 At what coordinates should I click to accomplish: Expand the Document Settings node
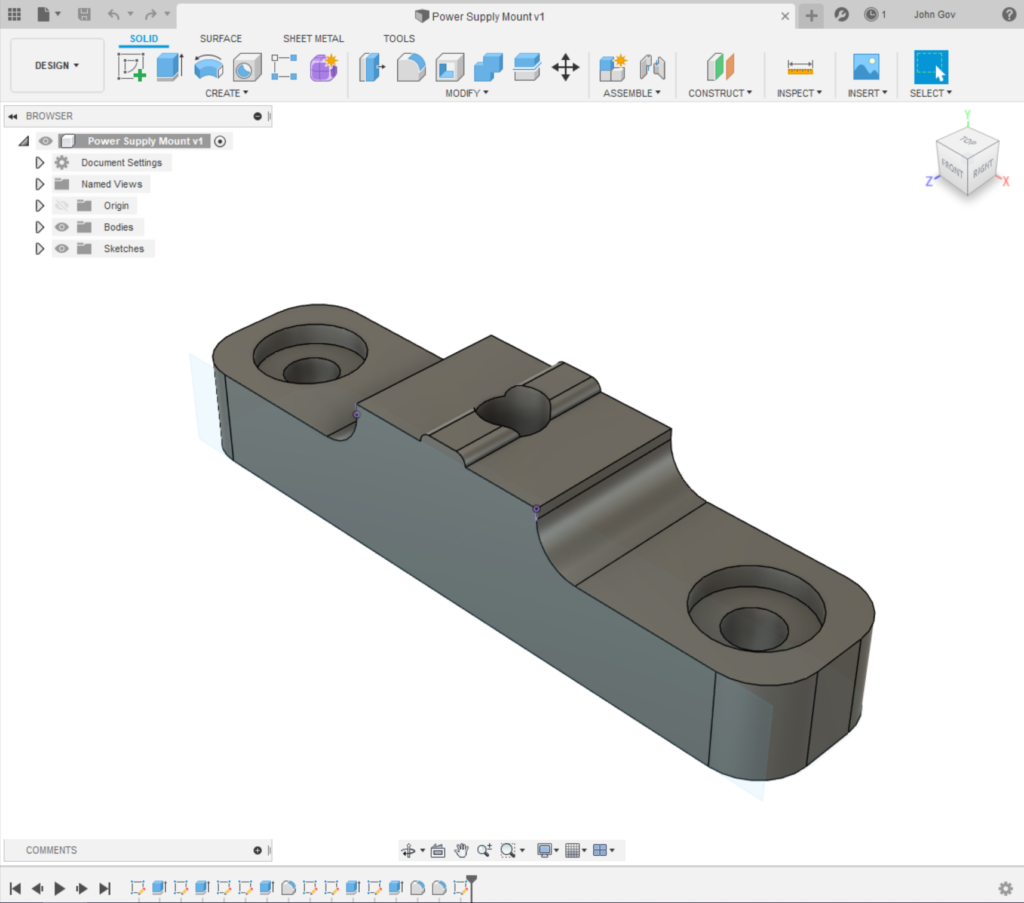point(39,163)
